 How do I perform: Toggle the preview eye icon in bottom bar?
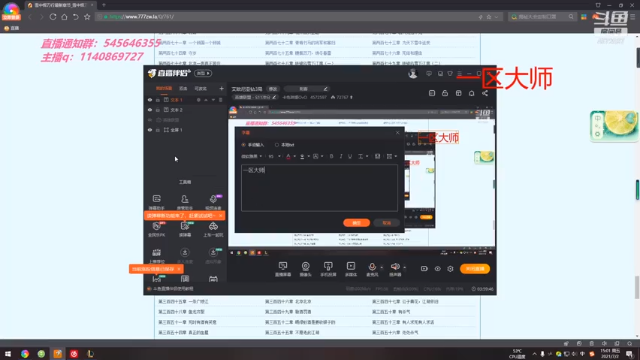[438, 269]
